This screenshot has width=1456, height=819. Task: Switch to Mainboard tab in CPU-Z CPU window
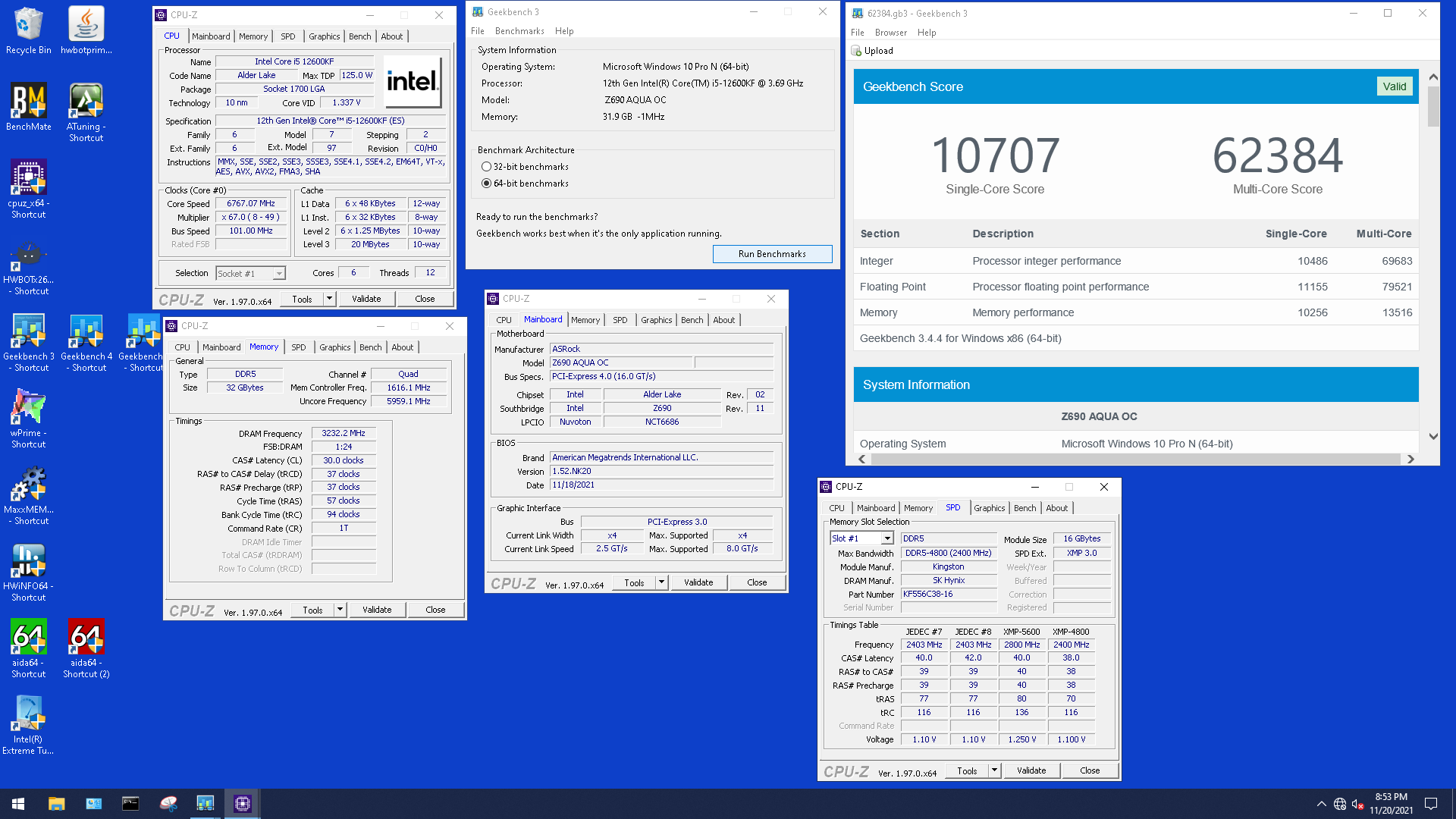coord(211,36)
